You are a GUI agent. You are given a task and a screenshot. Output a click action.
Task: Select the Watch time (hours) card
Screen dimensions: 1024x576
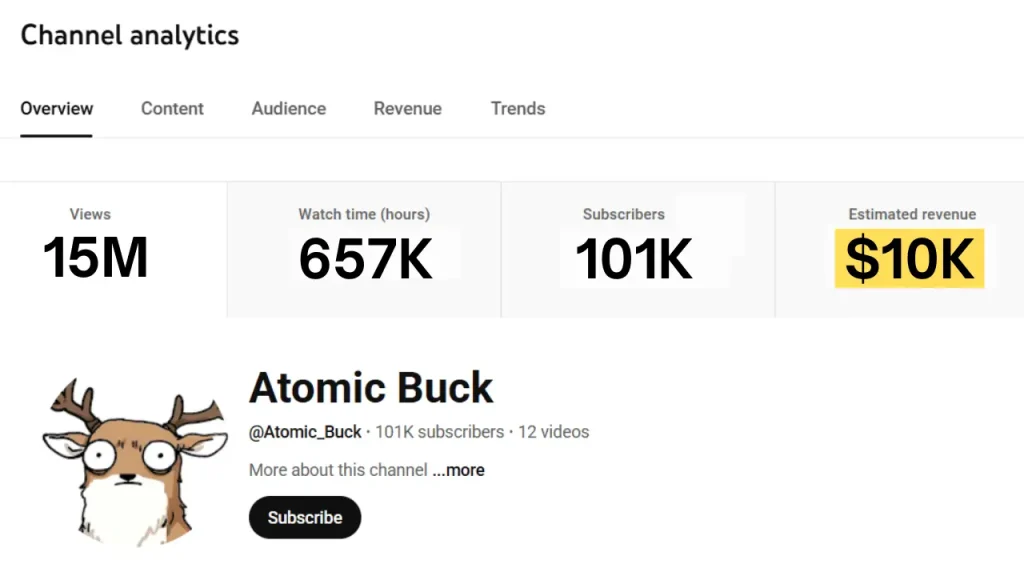pyautogui.click(x=364, y=249)
